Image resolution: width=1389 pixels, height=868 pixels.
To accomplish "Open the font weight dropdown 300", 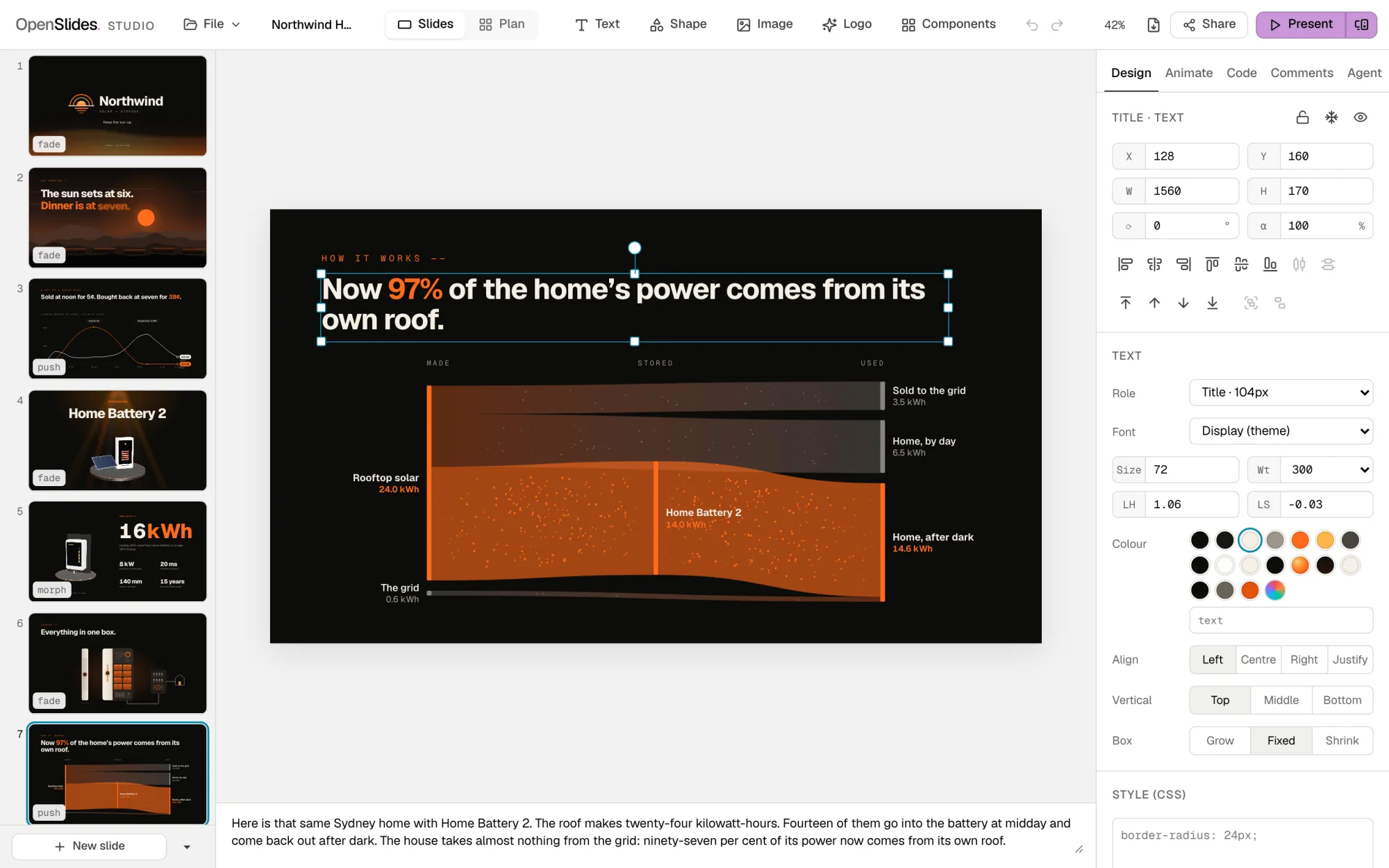I will point(1326,470).
